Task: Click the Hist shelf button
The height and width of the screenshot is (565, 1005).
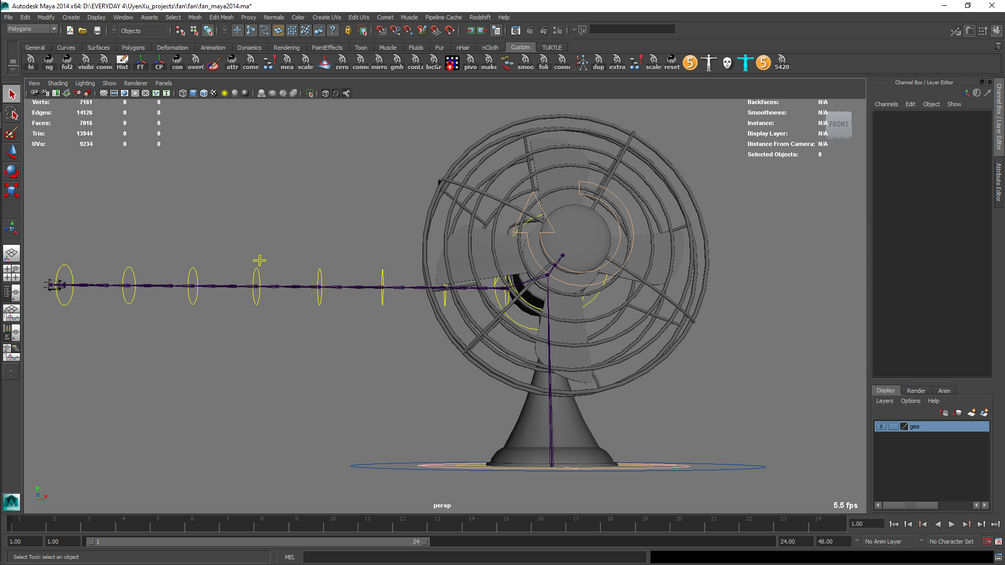Action: click(122, 62)
